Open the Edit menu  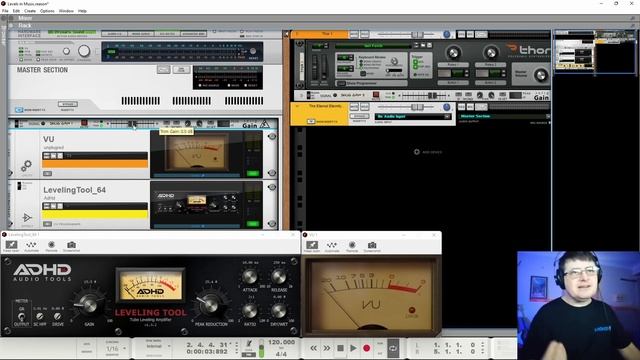(x=16, y=11)
